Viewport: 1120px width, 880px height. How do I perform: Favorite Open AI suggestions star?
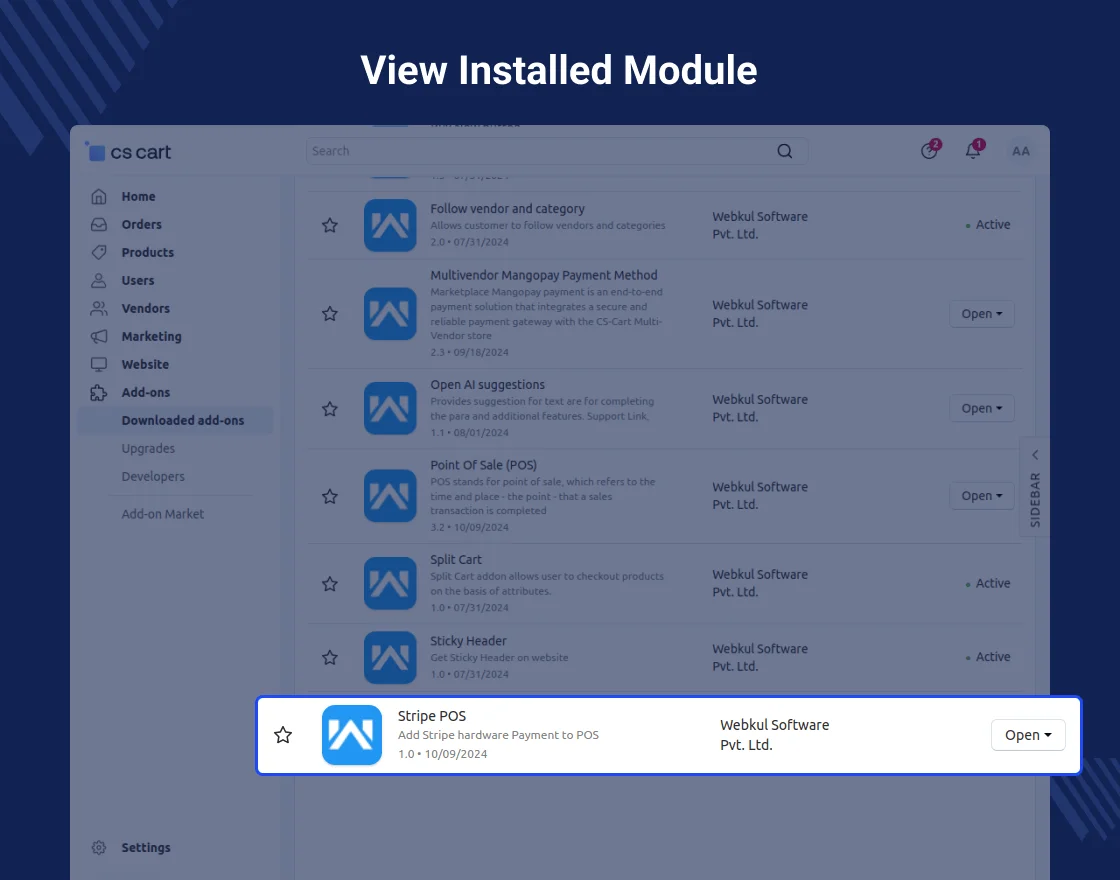click(x=329, y=409)
